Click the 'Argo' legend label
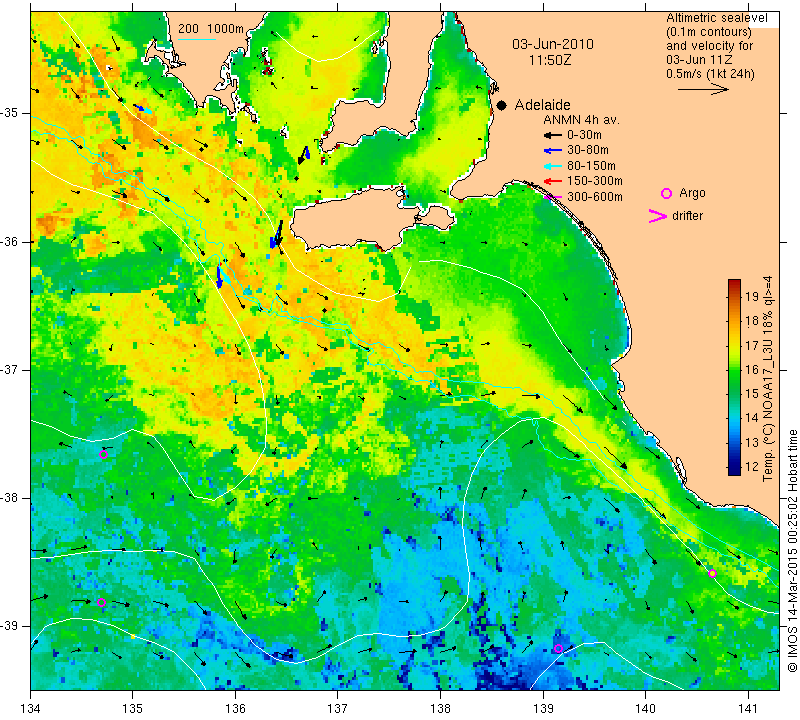Image resolution: width=800 pixels, height=720 pixels. pyautogui.click(x=692, y=193)
